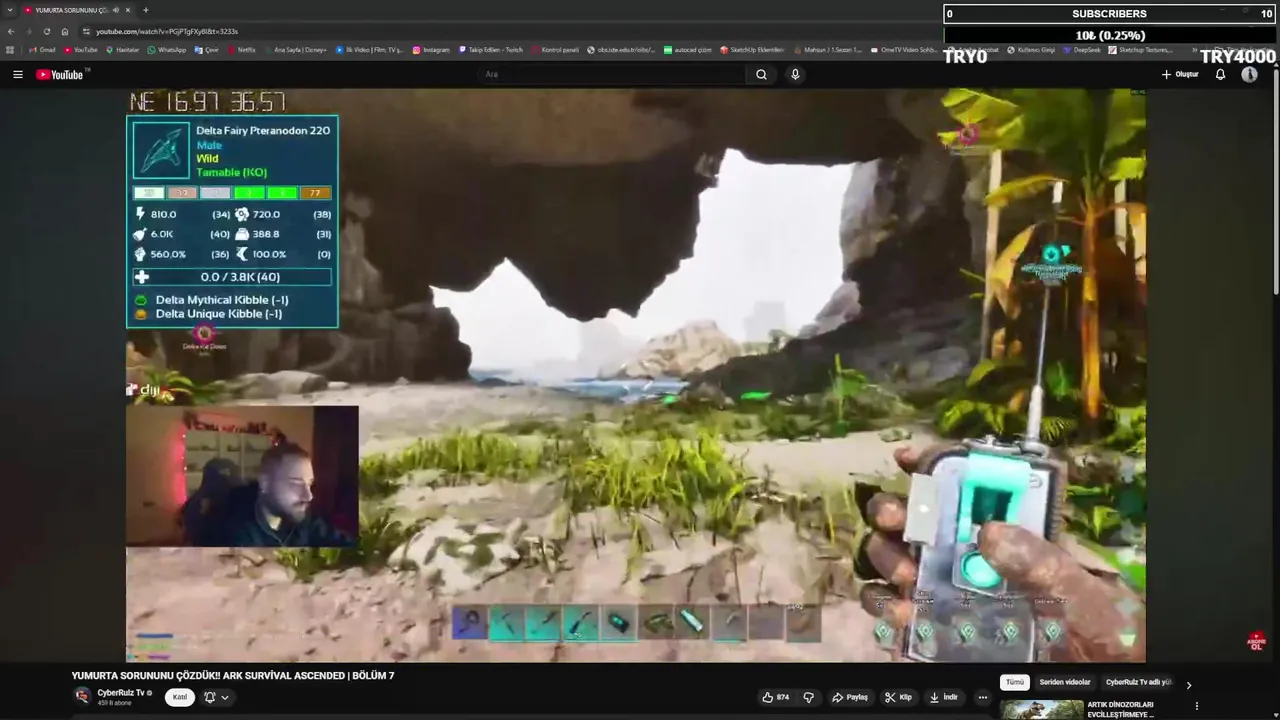Click the streamer webcam overlay

click(242, 476)
